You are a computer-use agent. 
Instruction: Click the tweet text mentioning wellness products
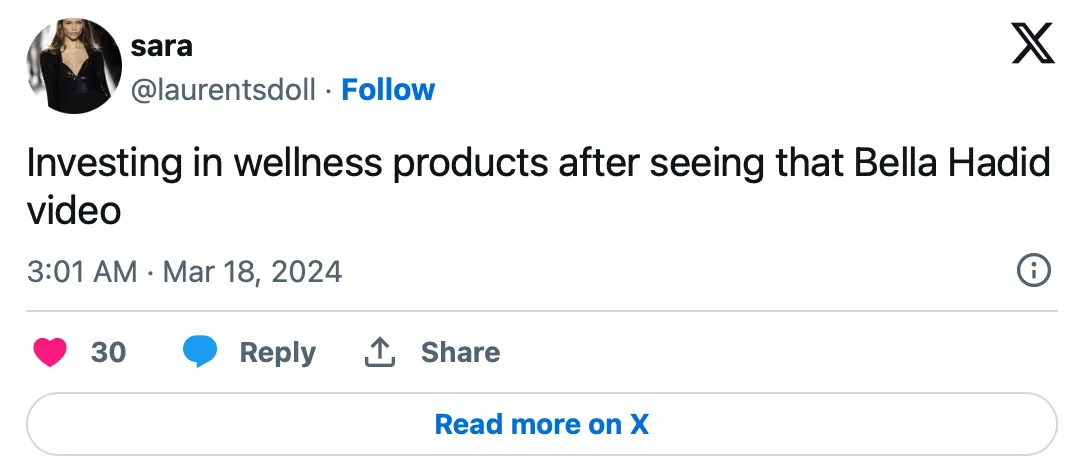[539, 186]
